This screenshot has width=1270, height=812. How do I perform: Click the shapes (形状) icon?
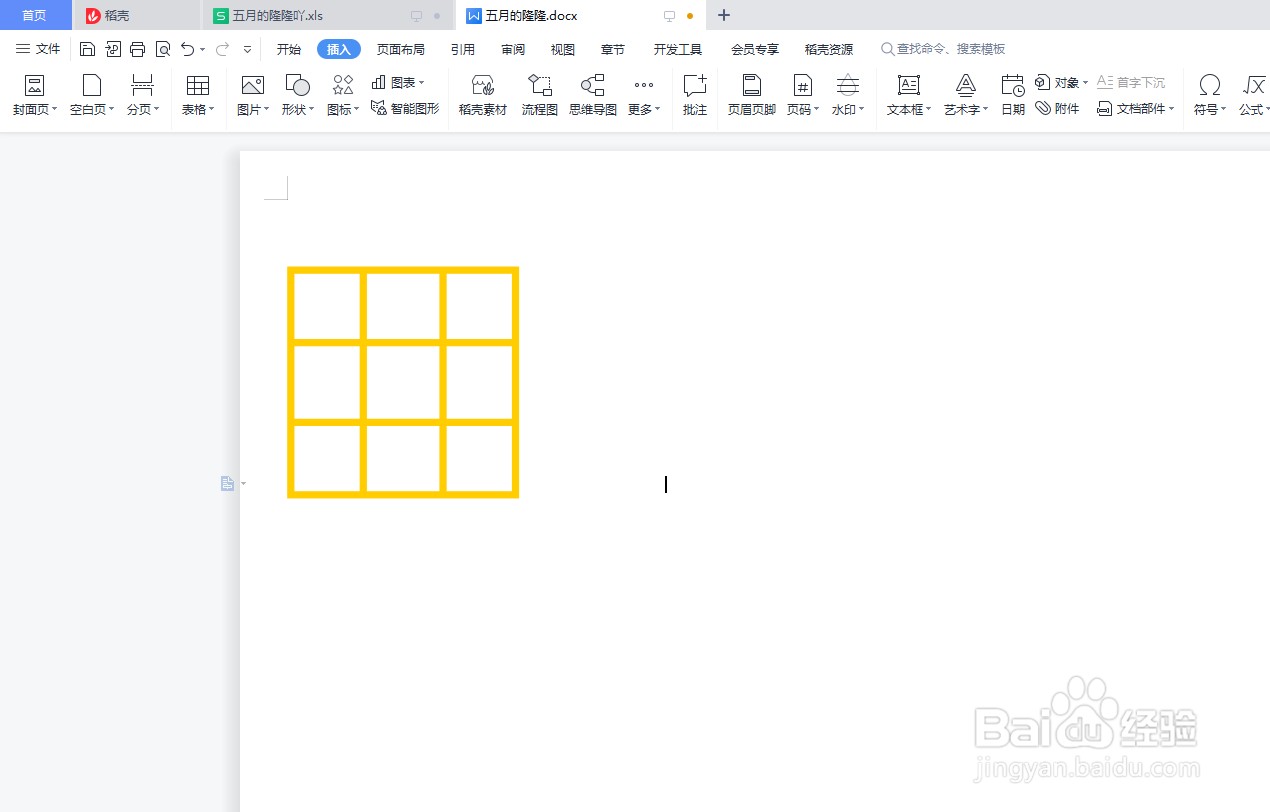(297, 85)
